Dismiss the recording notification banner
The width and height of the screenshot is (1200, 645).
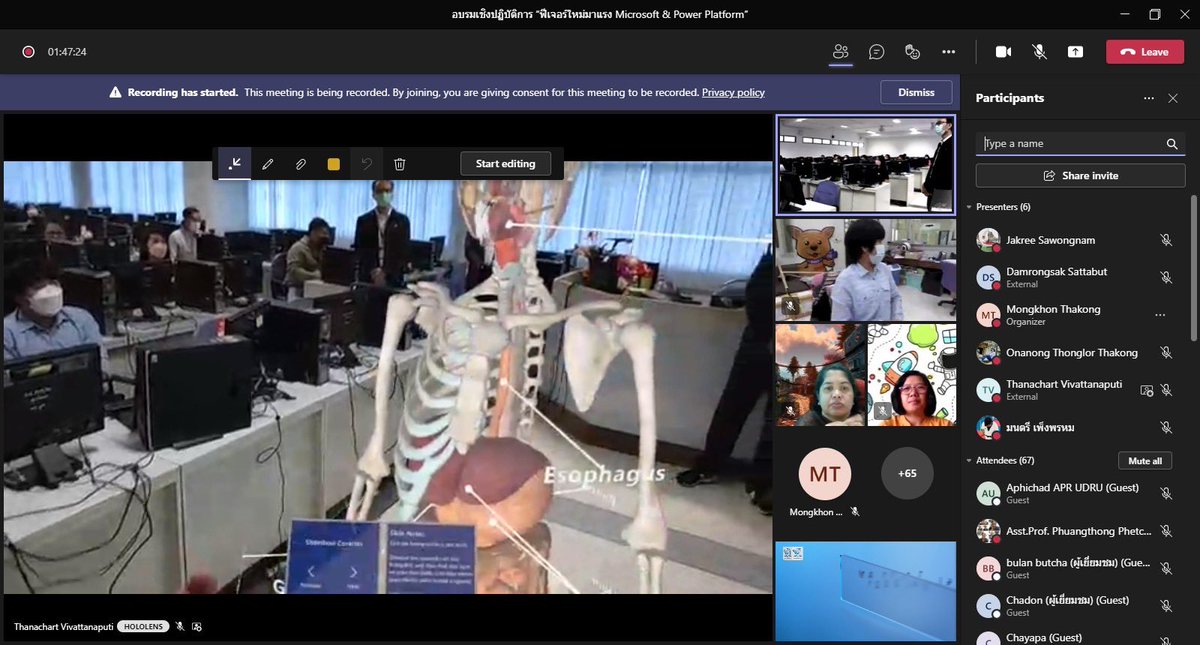pos(916,92)
